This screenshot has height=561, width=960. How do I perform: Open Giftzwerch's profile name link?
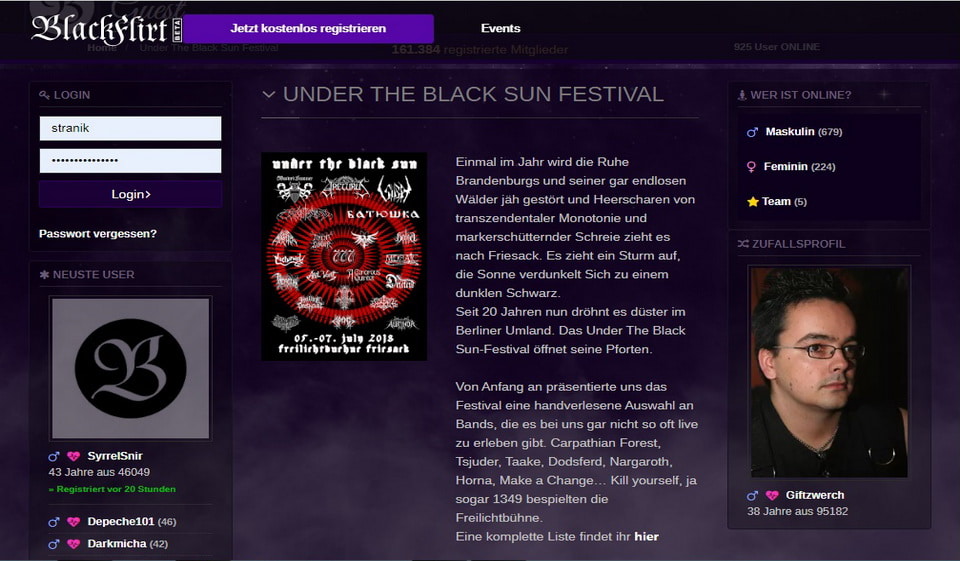point(815,495)
